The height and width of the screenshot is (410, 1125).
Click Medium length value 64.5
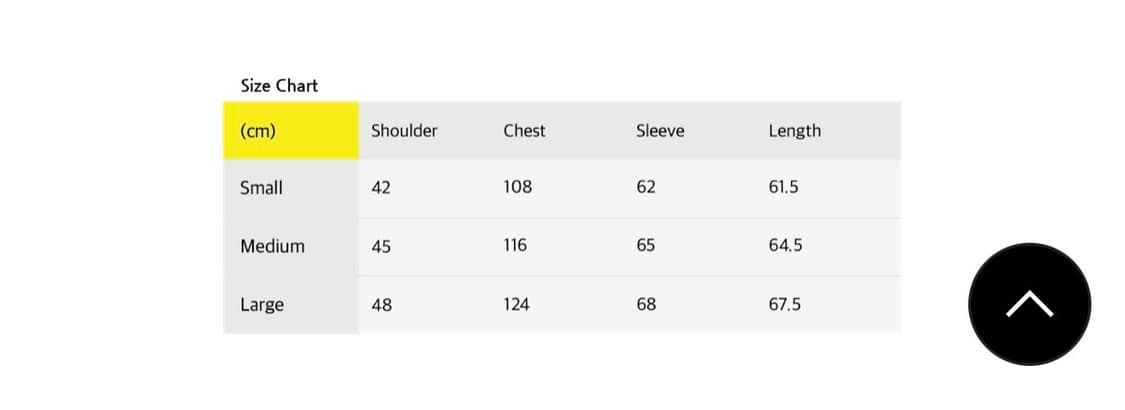click(x=784, y=245)
